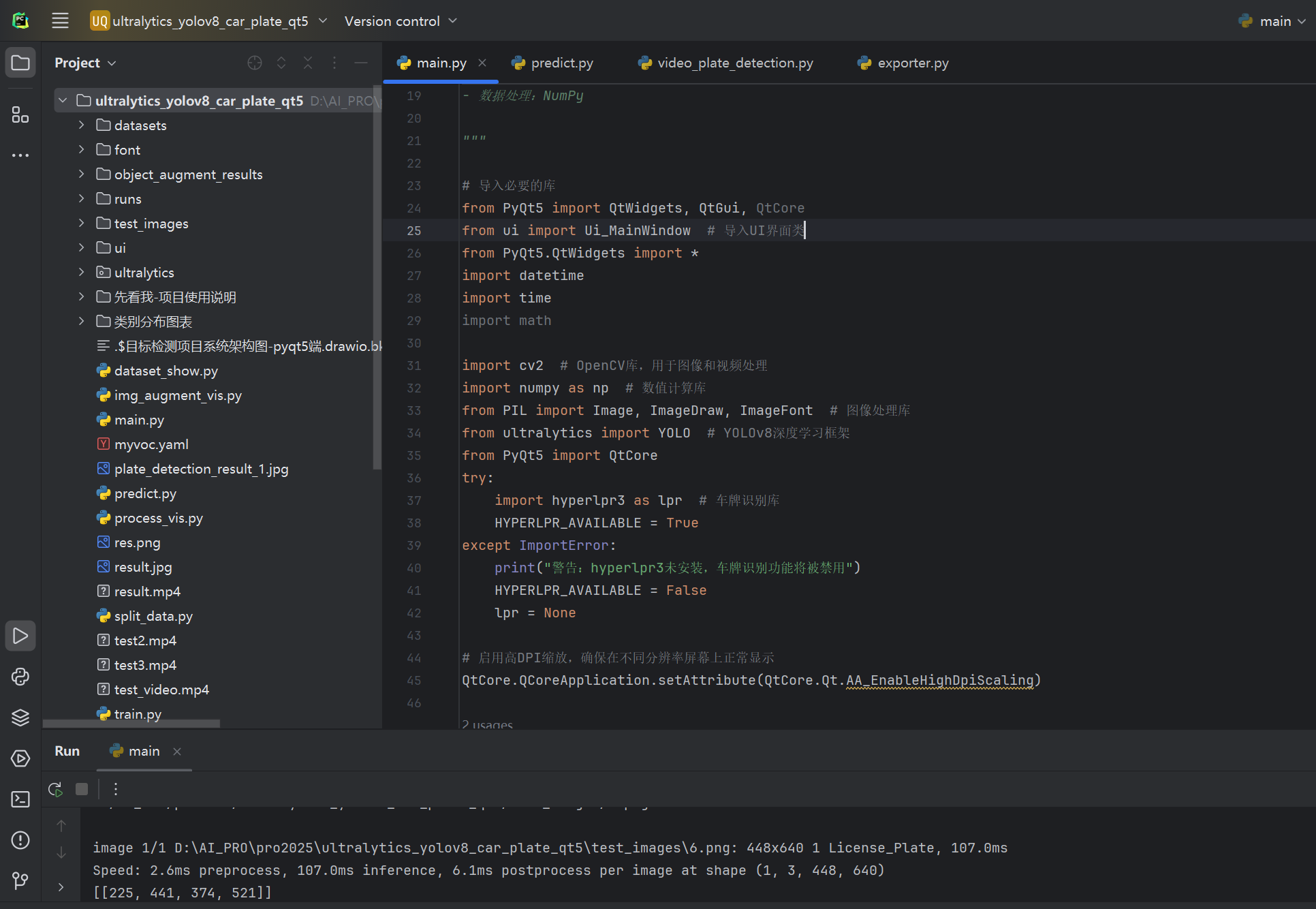
Task: Expand the runs folder
Action: pos(81,199)
